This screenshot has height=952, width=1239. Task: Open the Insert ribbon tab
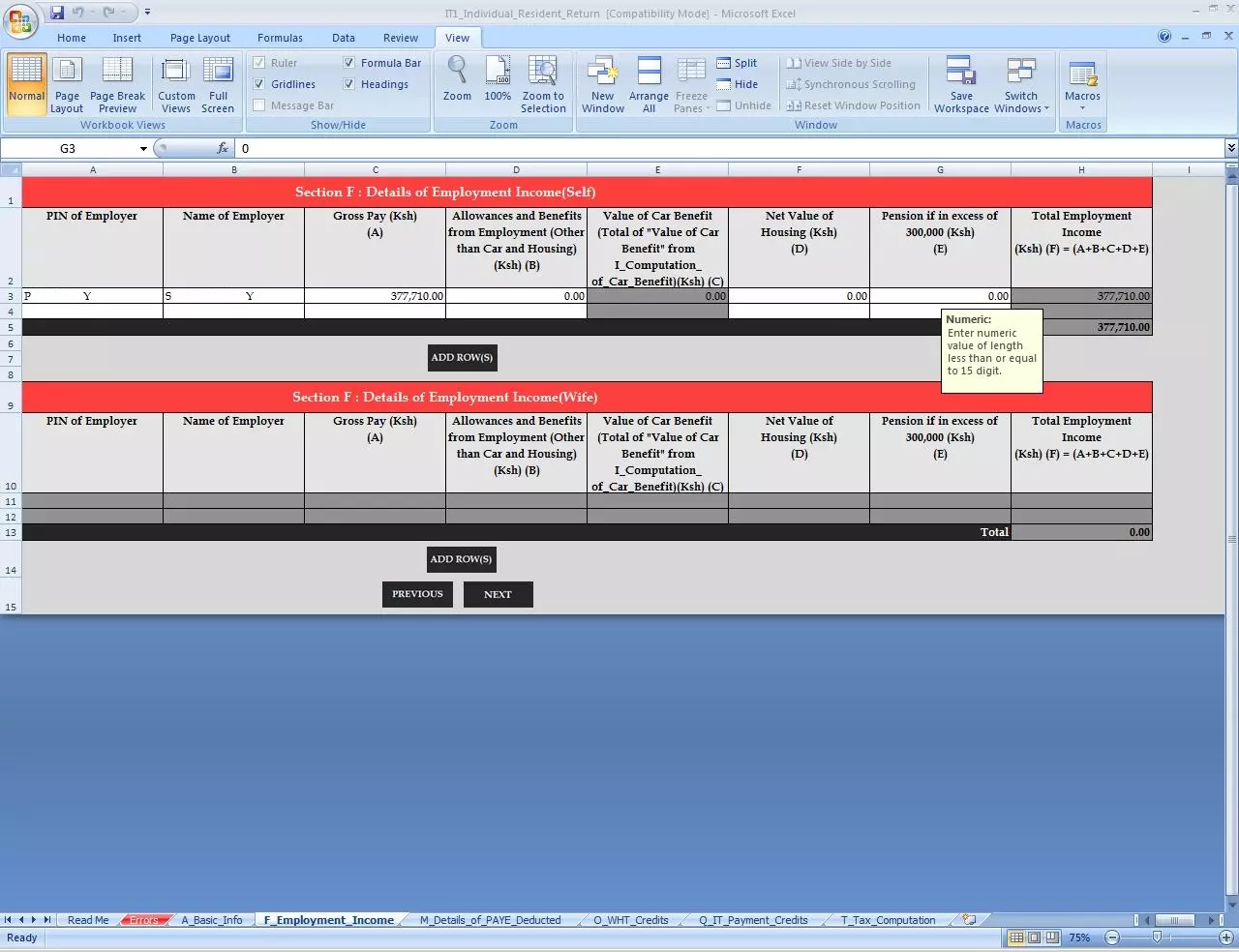click(x=127, y=38)
